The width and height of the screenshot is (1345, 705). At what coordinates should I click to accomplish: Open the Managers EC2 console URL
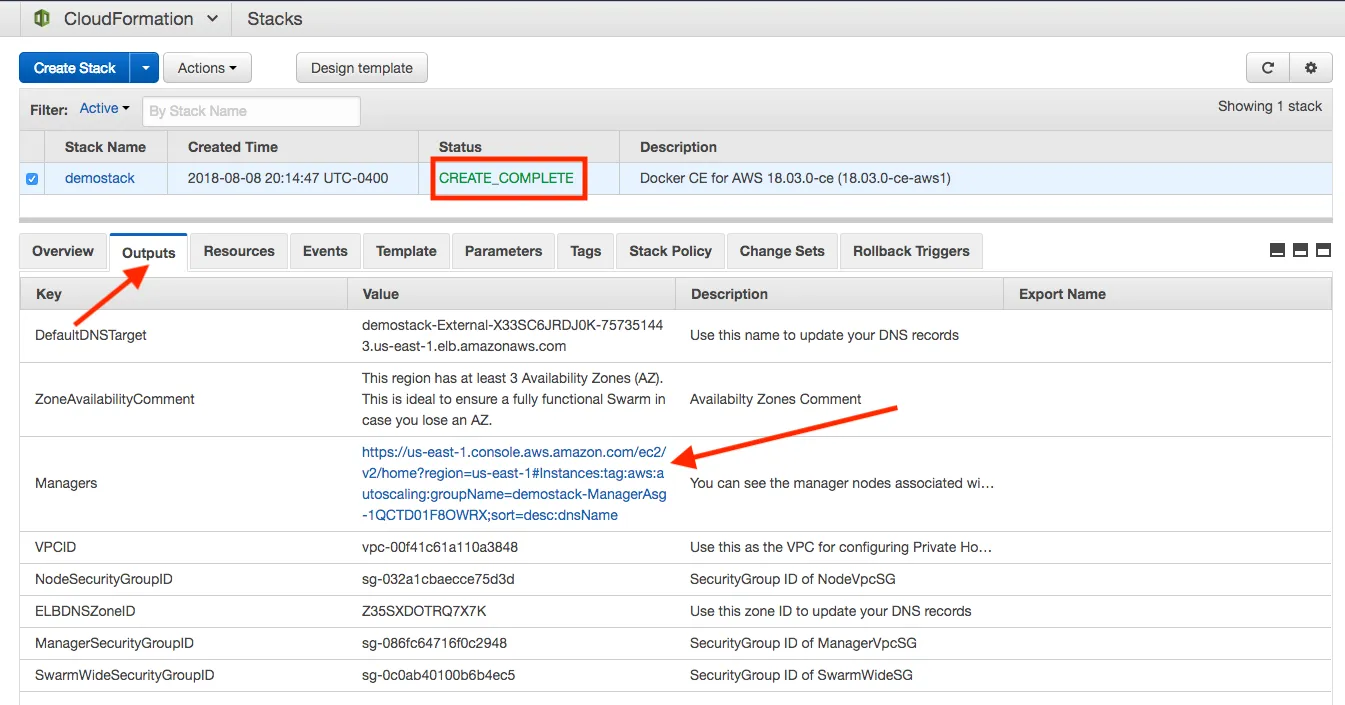pos(514,484)
